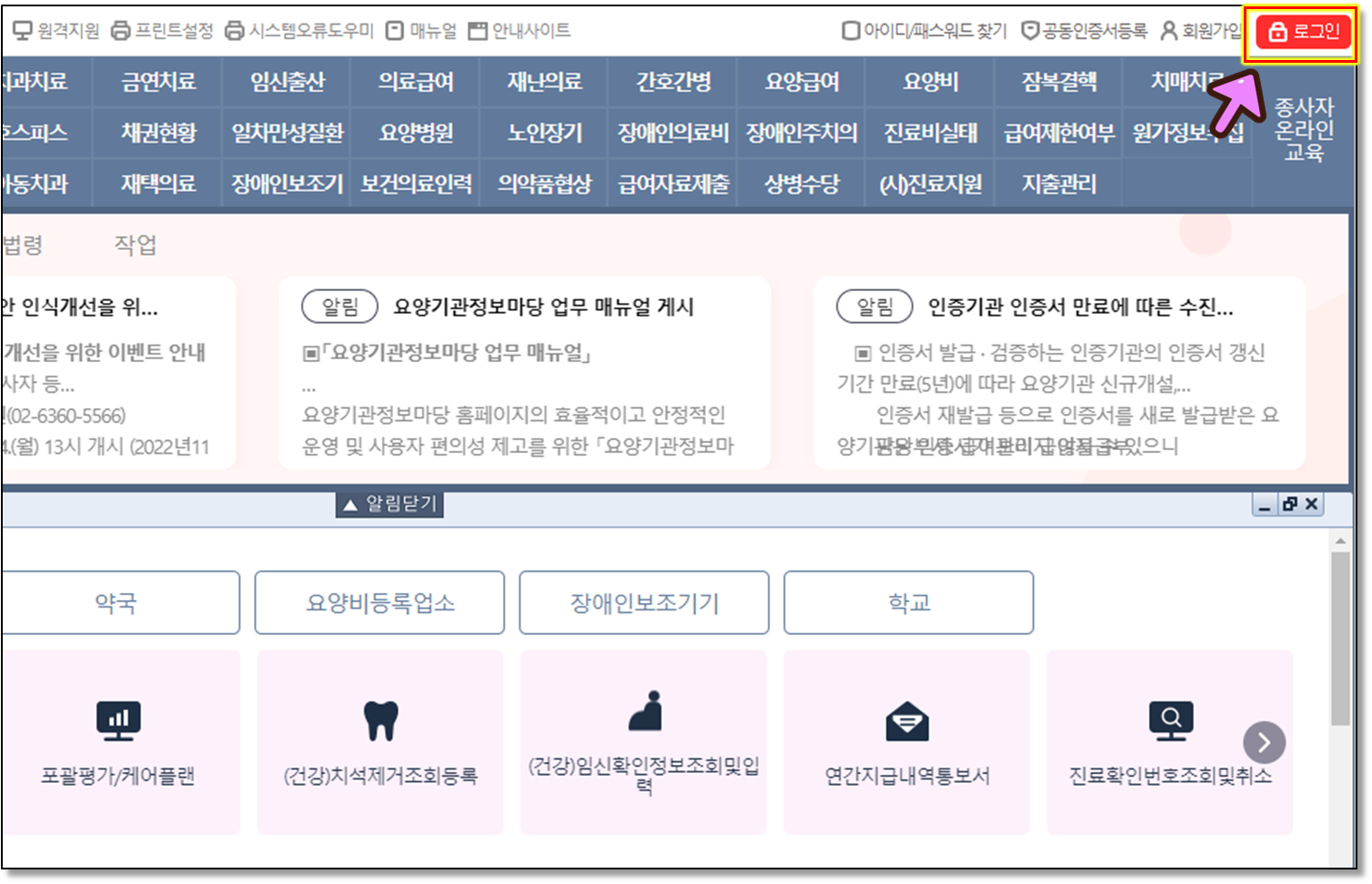Switch to the 작업 tab
This screenshot has height=884, width=1372.
[135, 245]
